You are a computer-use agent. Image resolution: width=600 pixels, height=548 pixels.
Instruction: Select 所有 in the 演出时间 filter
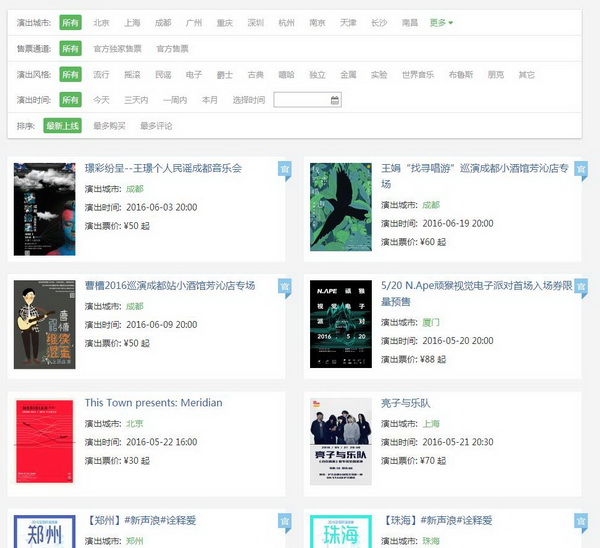(70, 100)
